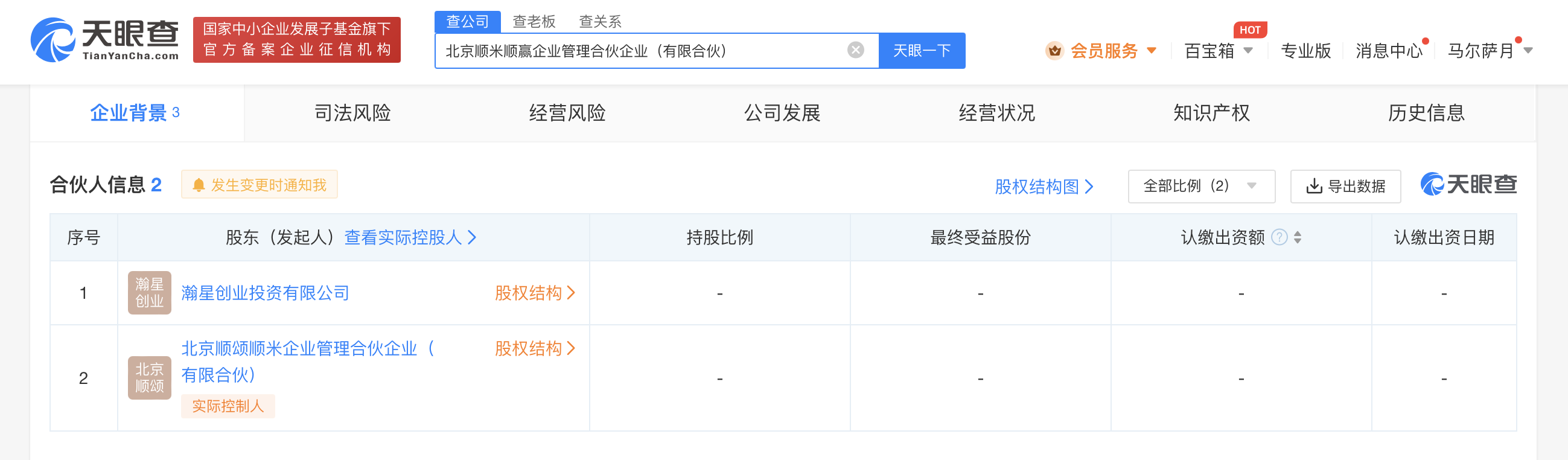Sort by 认缴出资额 using sort arrows
The width and height of the screenshot is (1568, 460).
point(1297,237)
